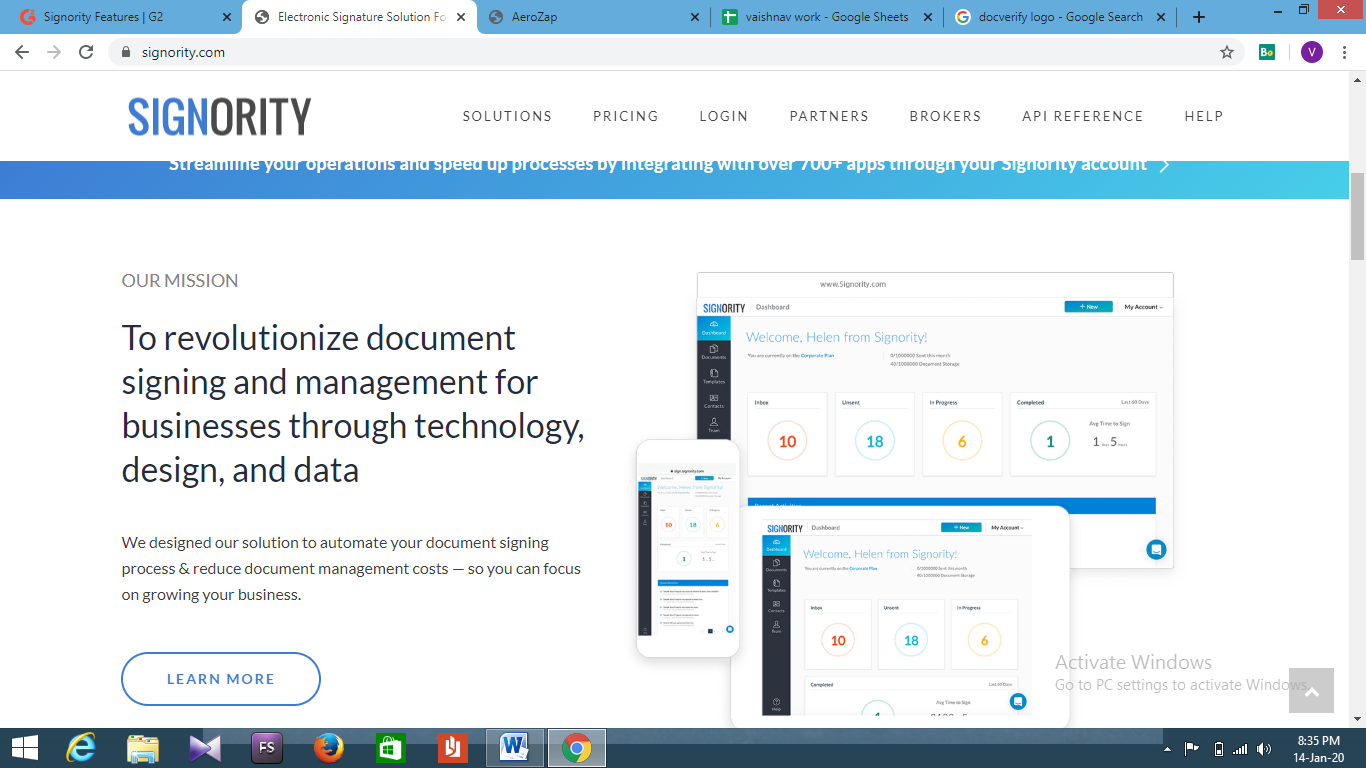The image size is (1366, 768).
Task: Click the Signority logo
Action: tap(219, 116)
